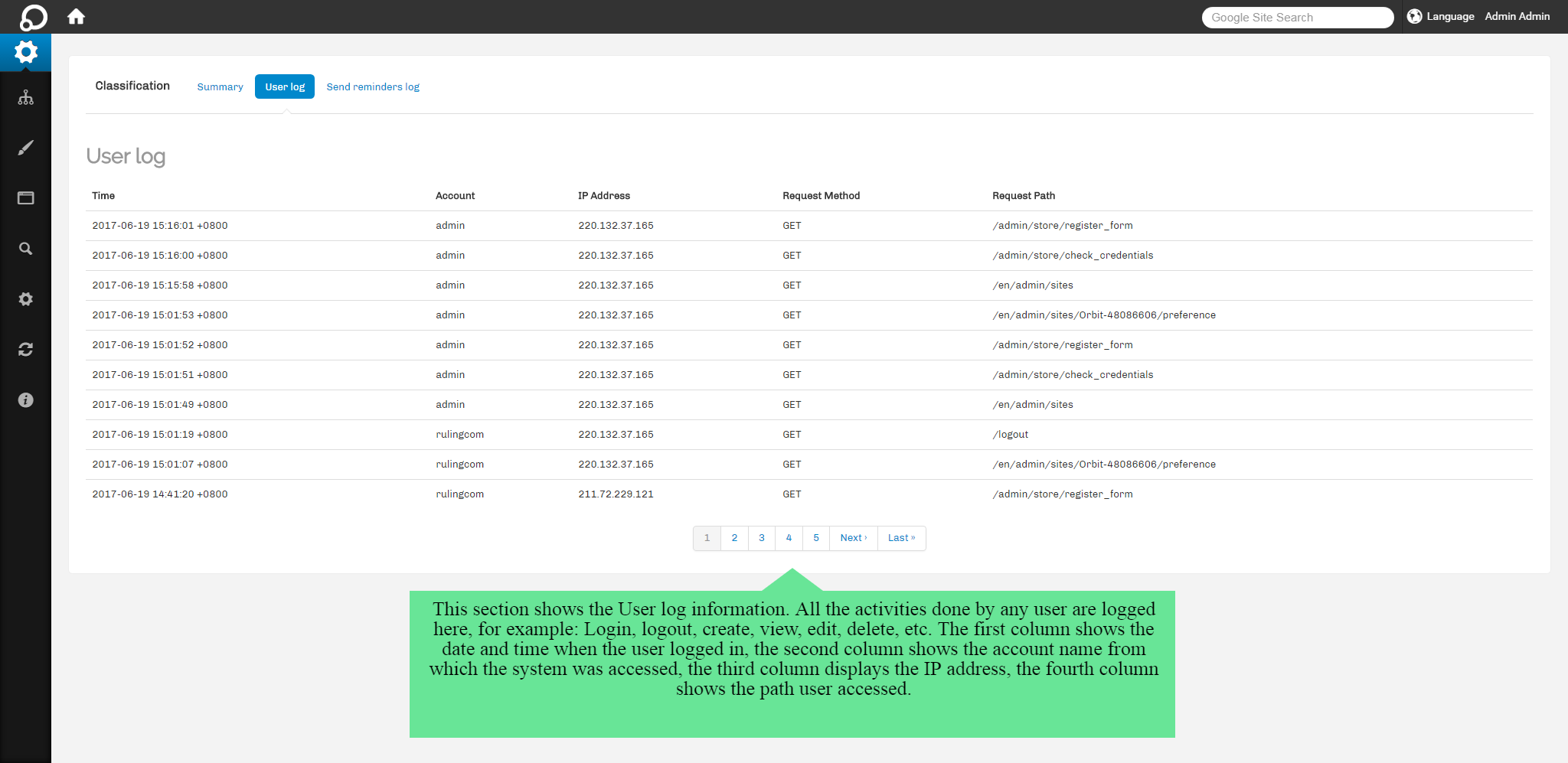
Task: Open the Send reminders log tab
Action: click(373, 87)
